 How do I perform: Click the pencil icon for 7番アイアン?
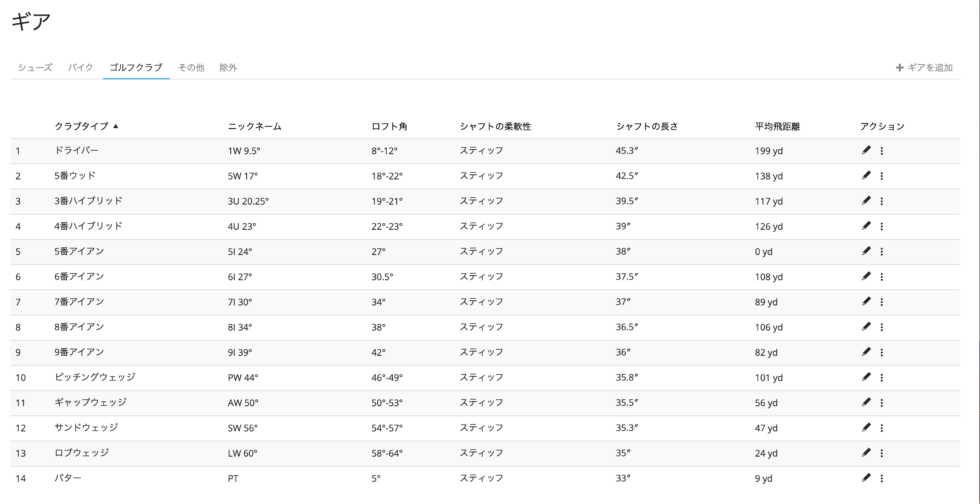[866, 302]
